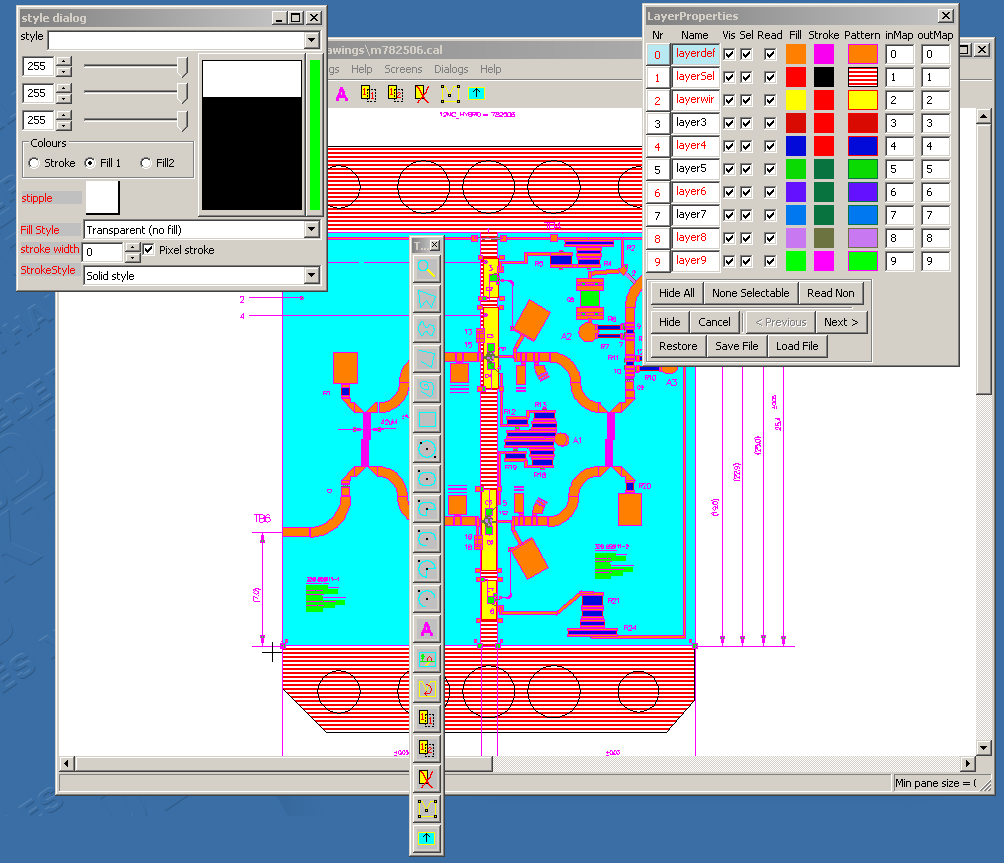
Task: Toggle the Pixel stroke checkbox
Action: coord(149,250)
